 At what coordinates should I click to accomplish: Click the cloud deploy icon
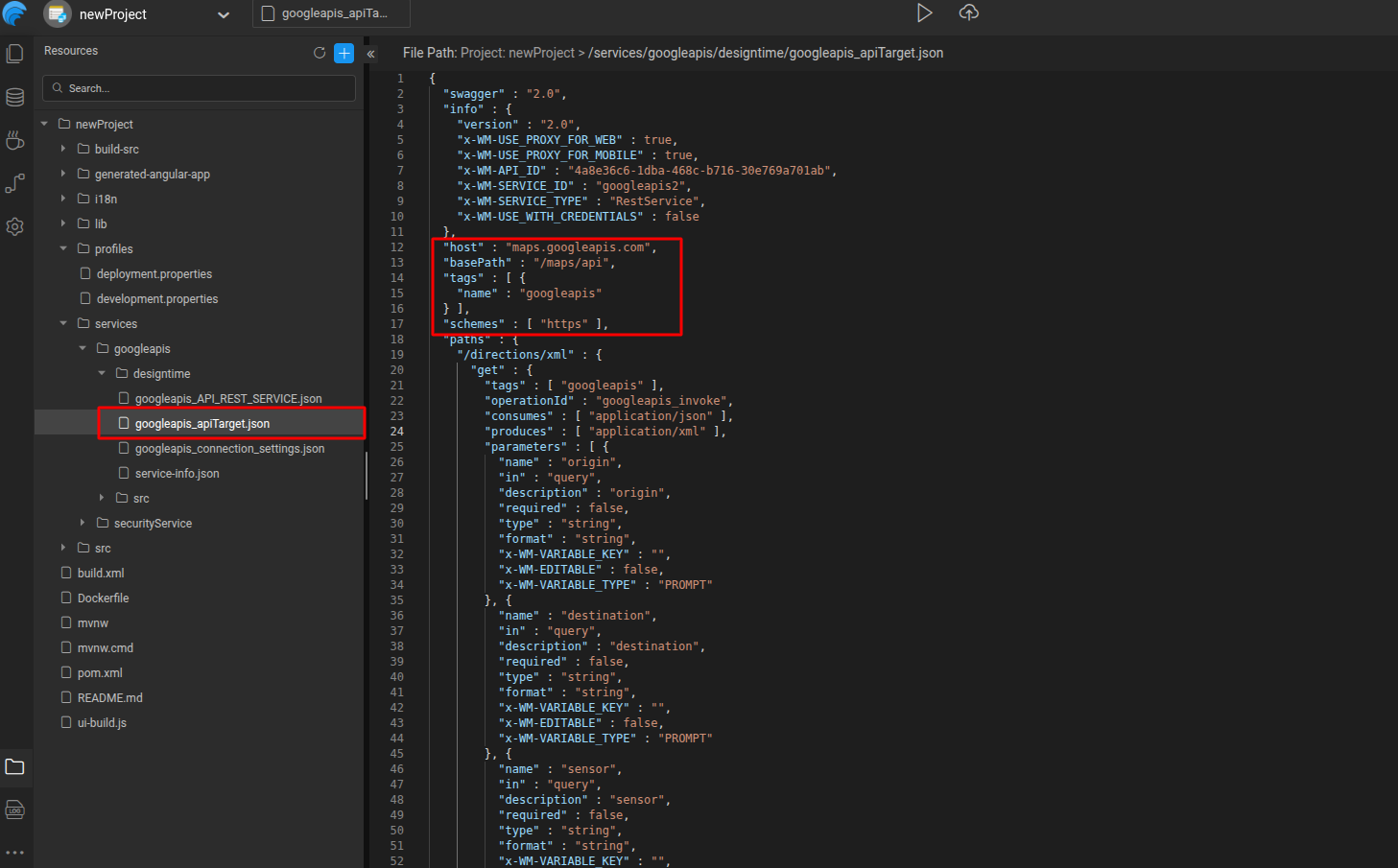tap(969, 12)
